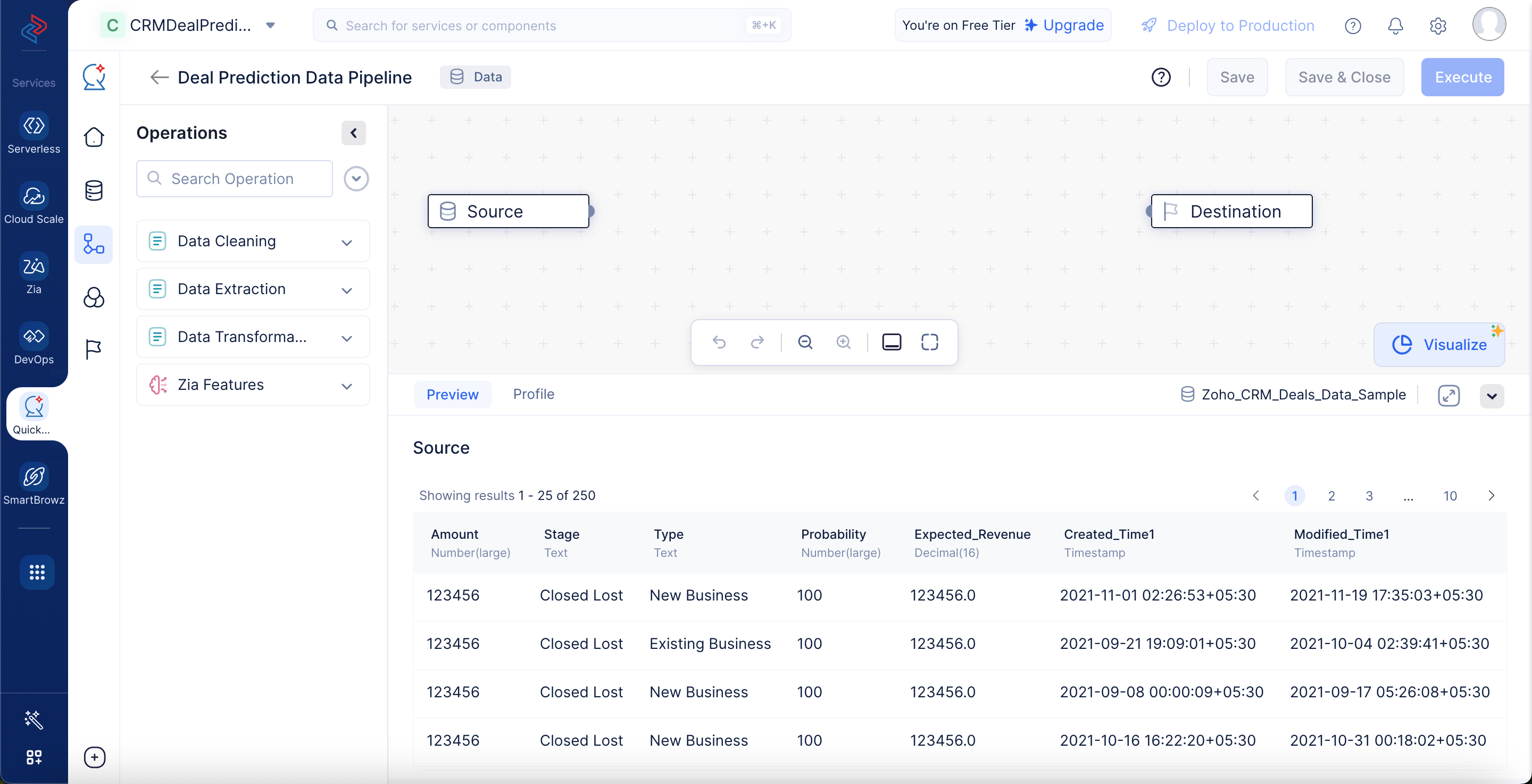1532x784 pixels.
Task: Go back with the arrow beside pipeline title
Action: pyautogui.click(x=160, y=77)
